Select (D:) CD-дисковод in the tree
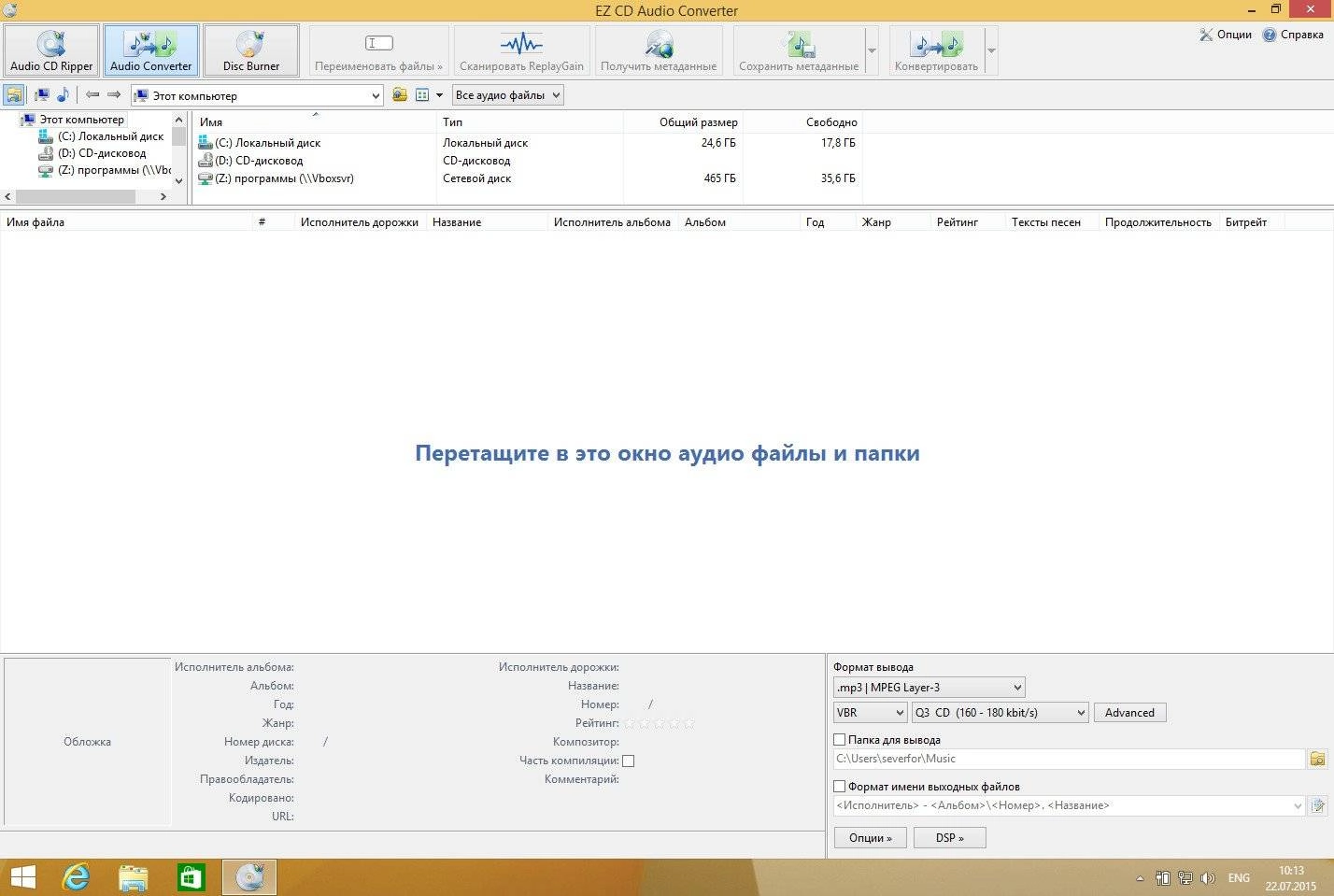The image size is (1334, 896). [102, 153]
